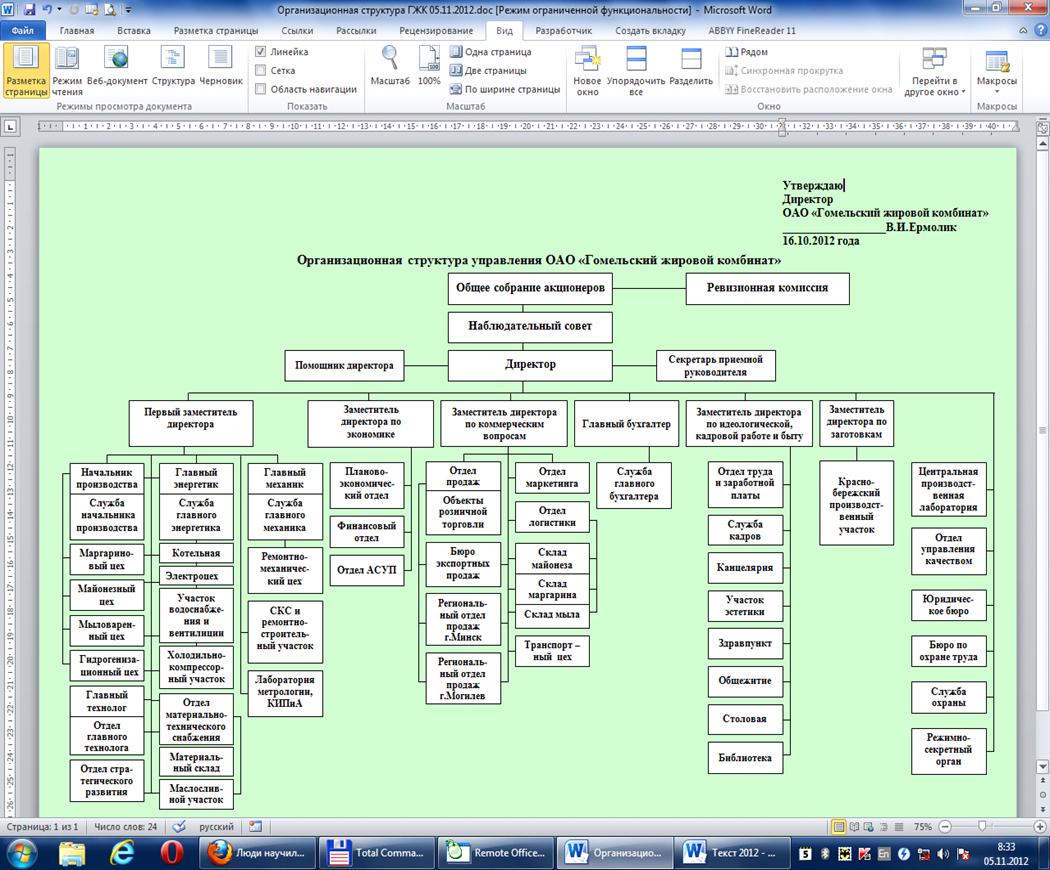Uncheck the Линейка ruler checkbox
1050x870 pixels.
coord(261,52)
